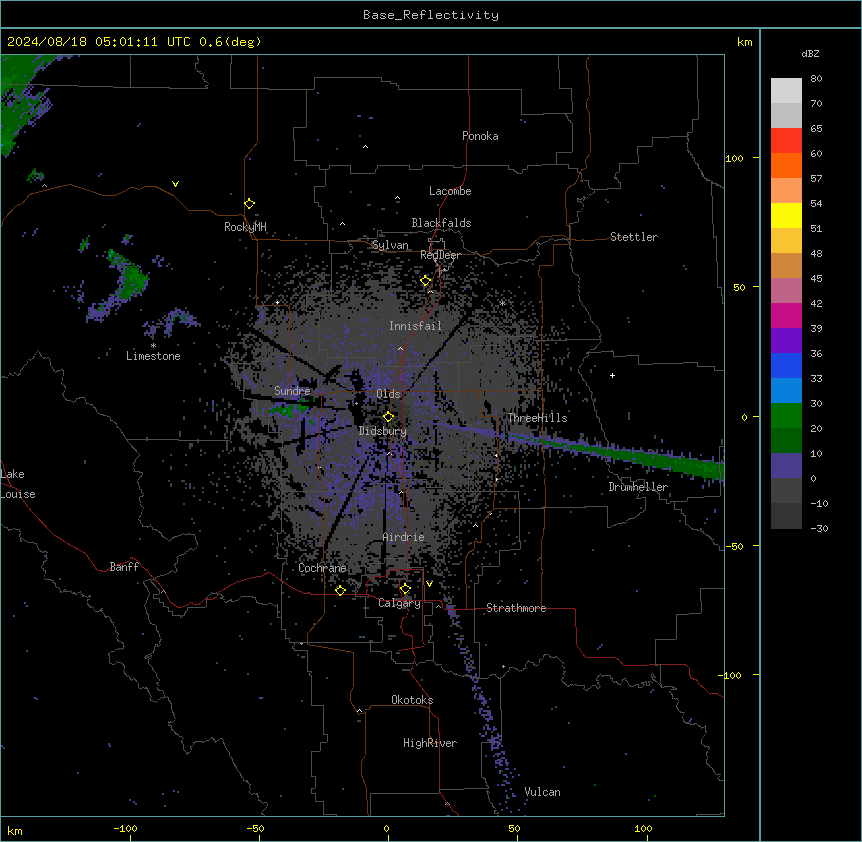
Task: Click the Innisfail city label
Action: 415,326
